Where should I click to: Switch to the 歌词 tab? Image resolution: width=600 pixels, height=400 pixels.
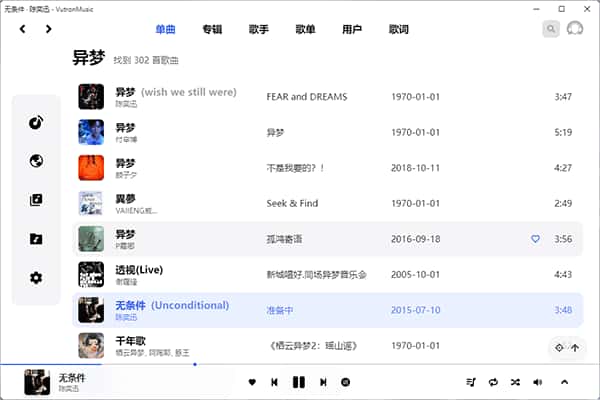click(x=399, y=29)
